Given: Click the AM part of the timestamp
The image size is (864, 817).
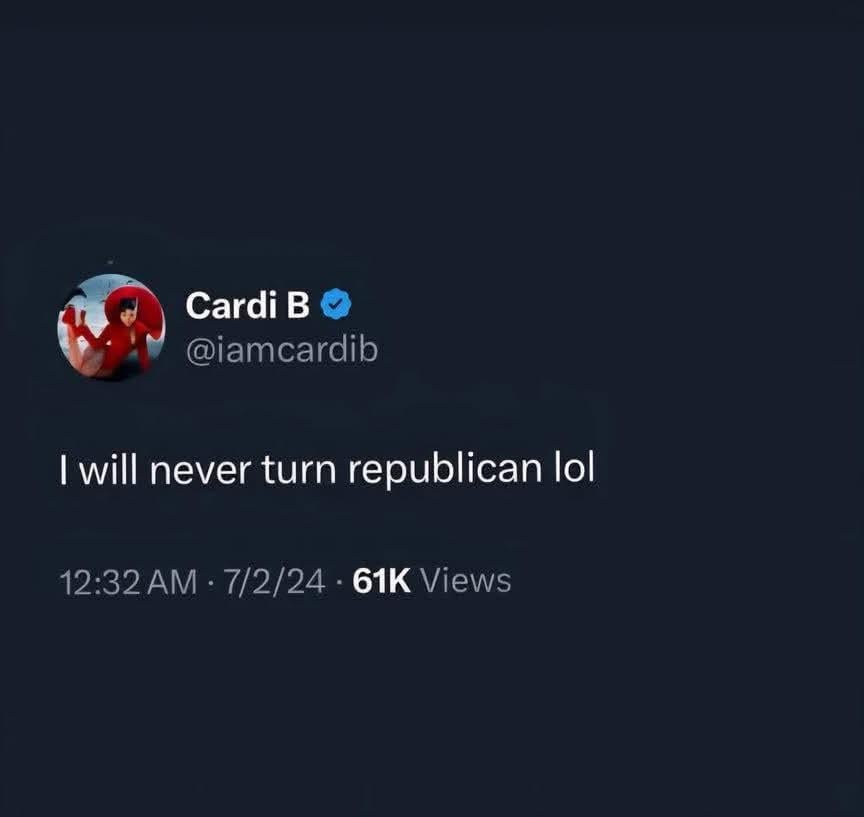Looking at the screenshot, I should point(172,582).
